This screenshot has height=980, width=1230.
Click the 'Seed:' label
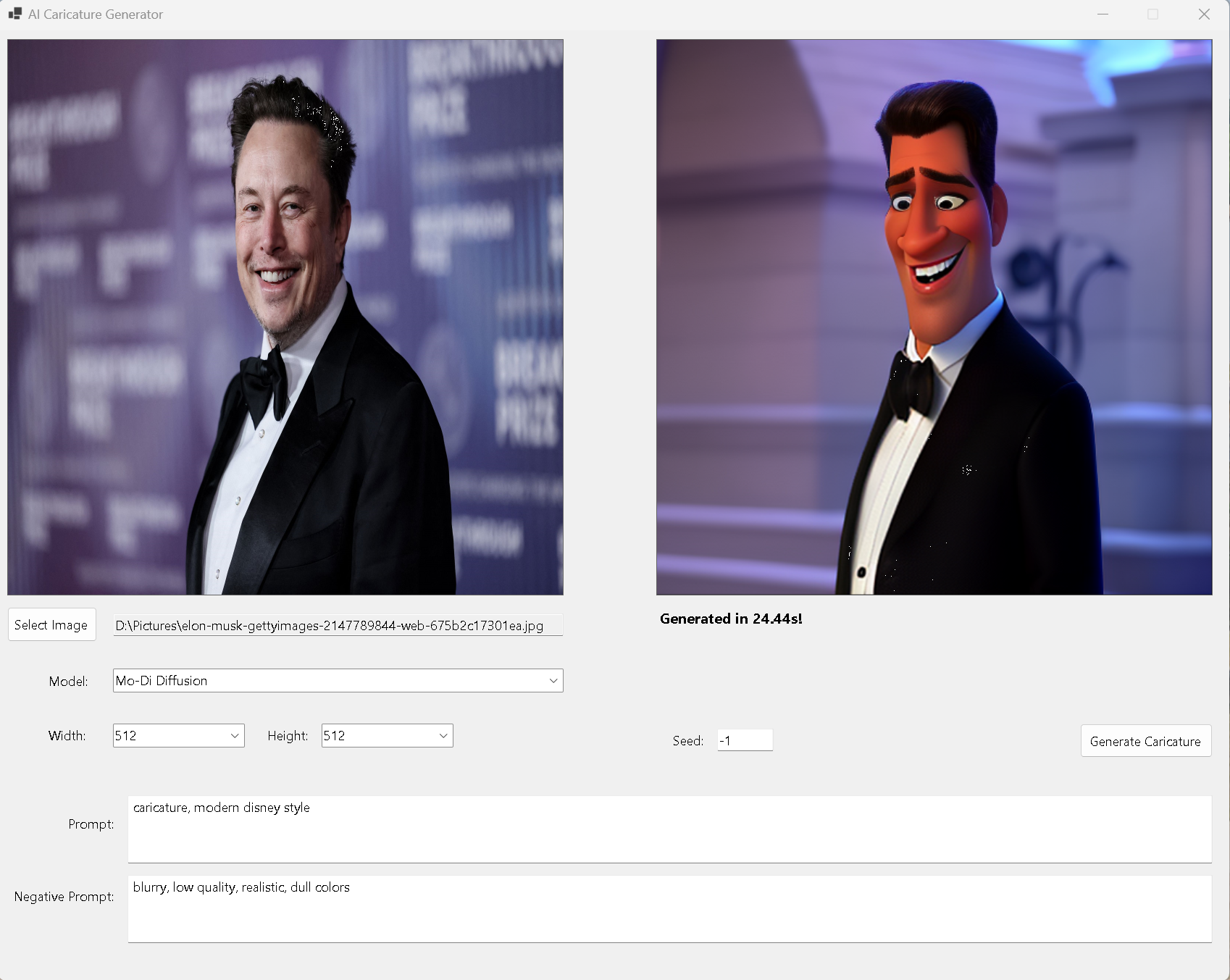pos(687,740)
